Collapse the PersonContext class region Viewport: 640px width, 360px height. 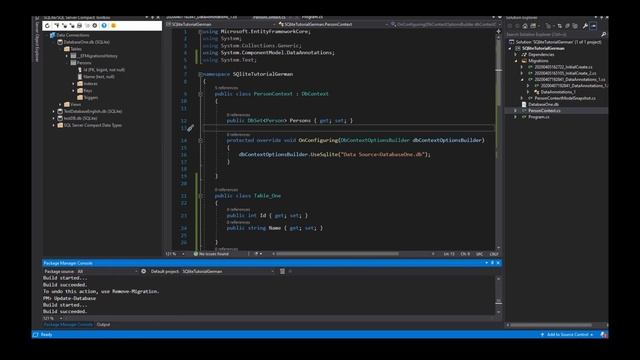click(200, 94)
